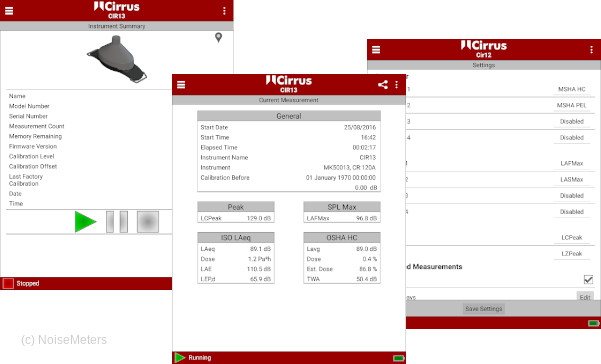Click the Calibration Offset label
Screen dimensions: 601x364
pyautogui.click(x=33, y=166)
